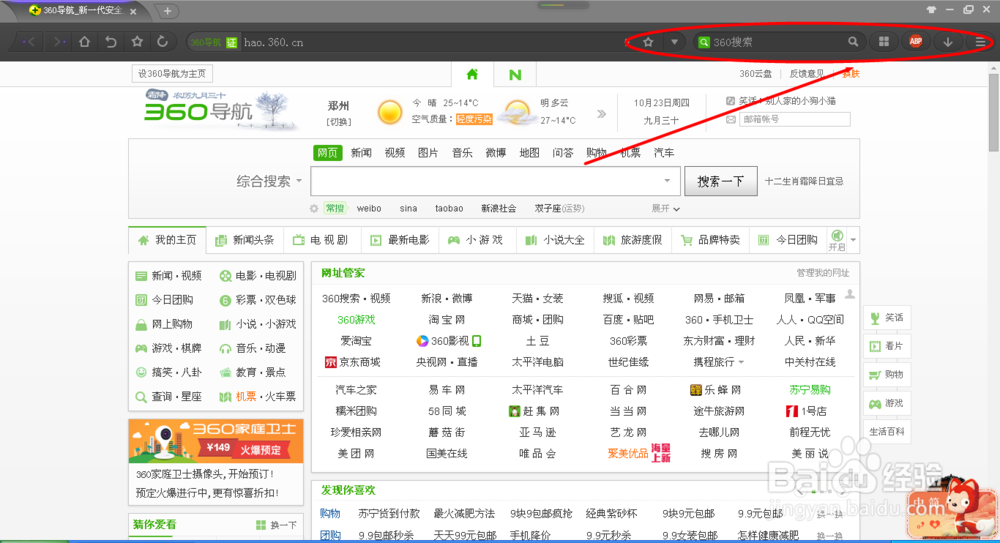Image resolution: width=1000 pixels, height=543 pixels.
Task: Click 设360导航为主页 button
Action: [x=172, y=73]
